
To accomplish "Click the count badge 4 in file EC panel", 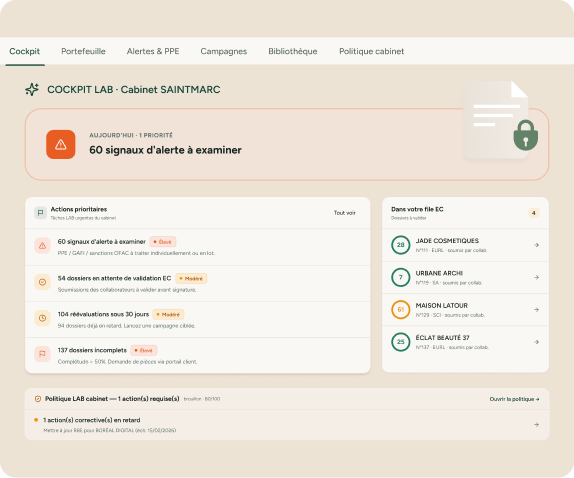I will pos(534,213).
